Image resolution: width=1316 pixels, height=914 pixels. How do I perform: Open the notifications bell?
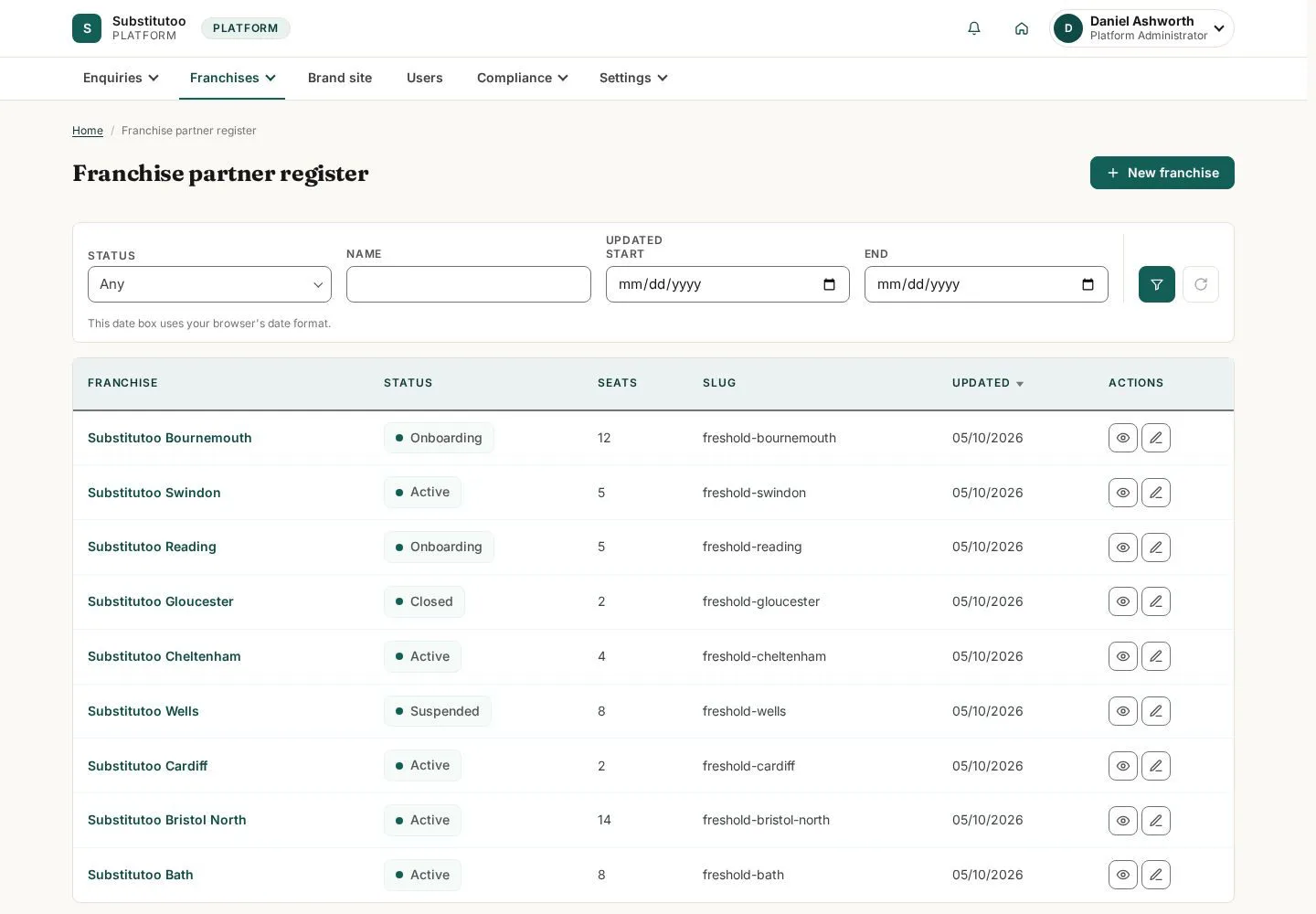pyautogui.click(x=974, y=28)
